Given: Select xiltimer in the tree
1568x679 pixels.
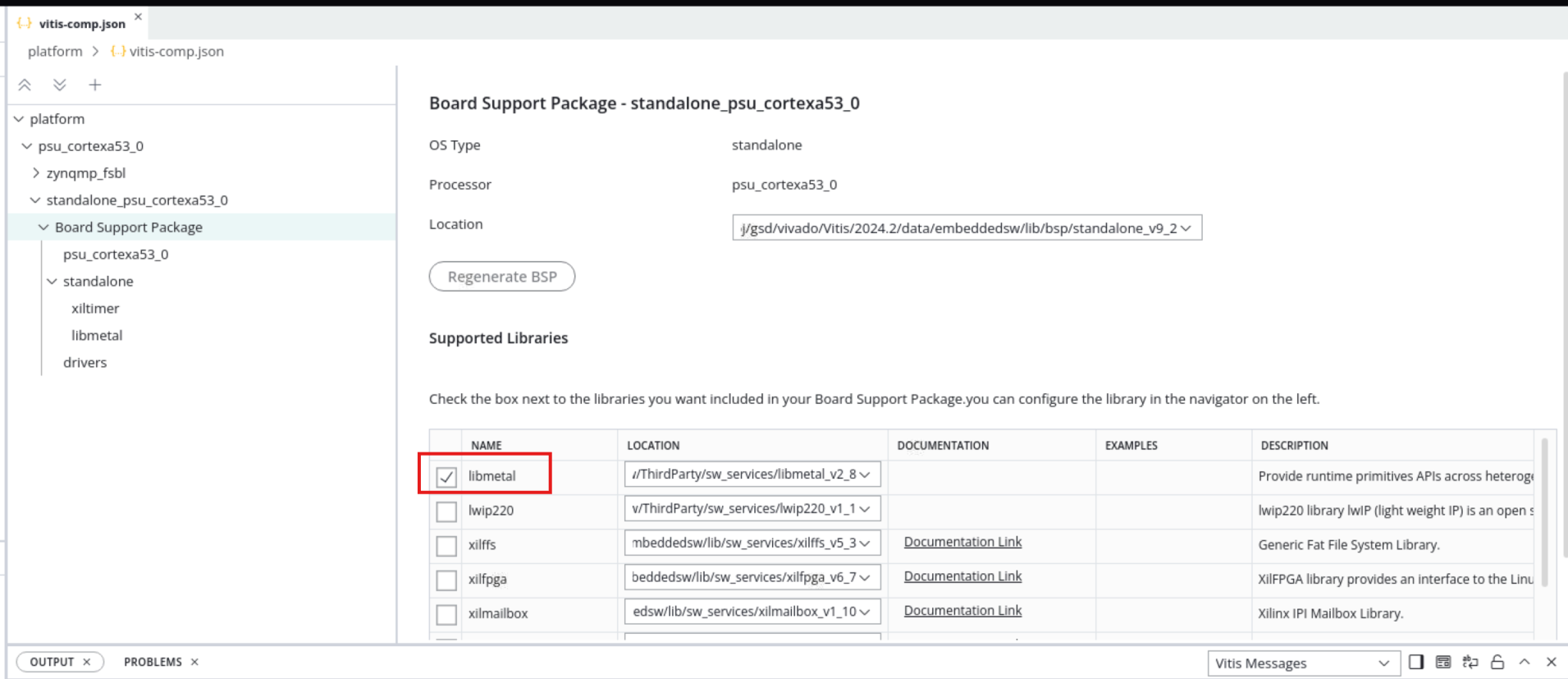Looking at the screenshot, I should [95, 309].
